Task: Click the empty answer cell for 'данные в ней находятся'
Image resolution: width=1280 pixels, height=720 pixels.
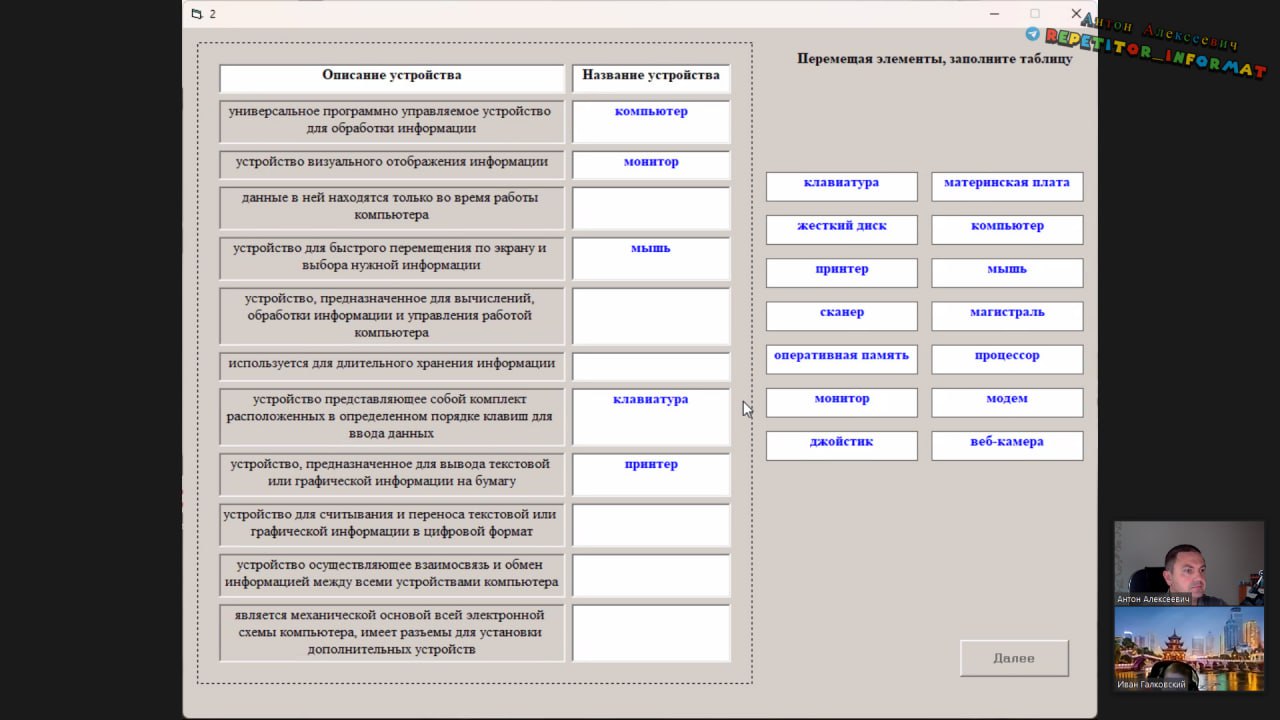Action: (651, 208)
